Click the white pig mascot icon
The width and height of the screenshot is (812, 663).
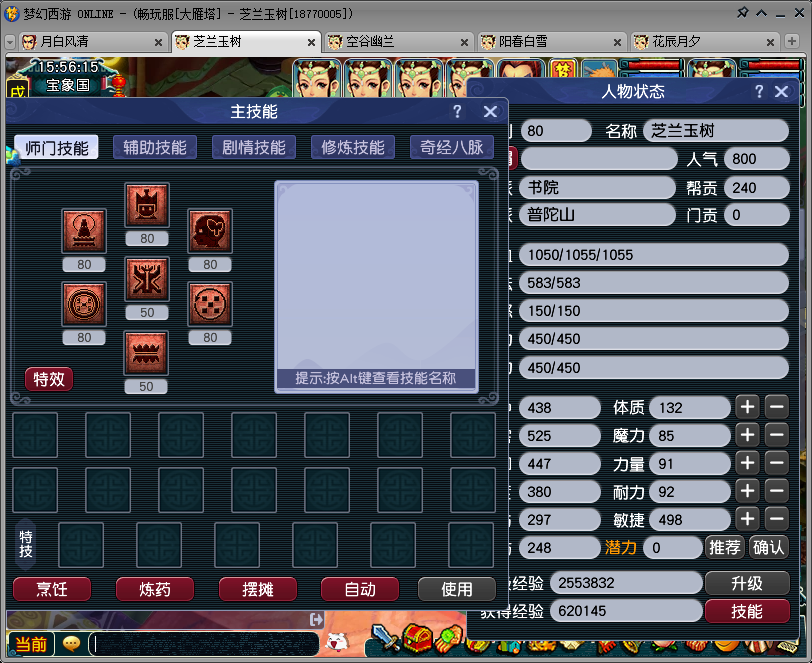[x=337, y=641]
